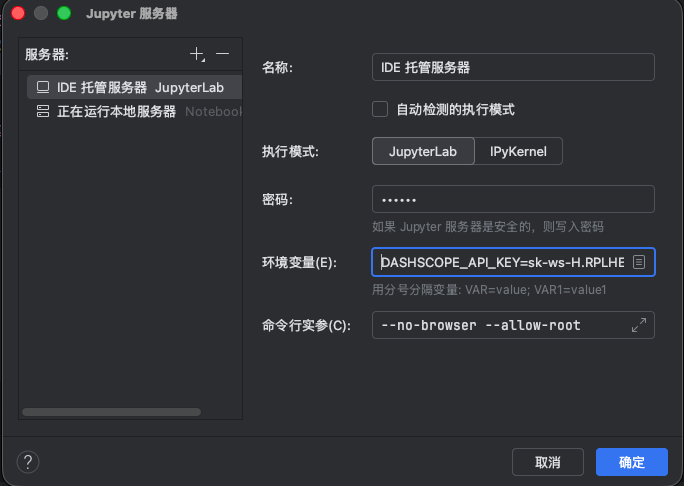
Task: Click the Jupyter 服务器 window title
Action: [132, 14]
